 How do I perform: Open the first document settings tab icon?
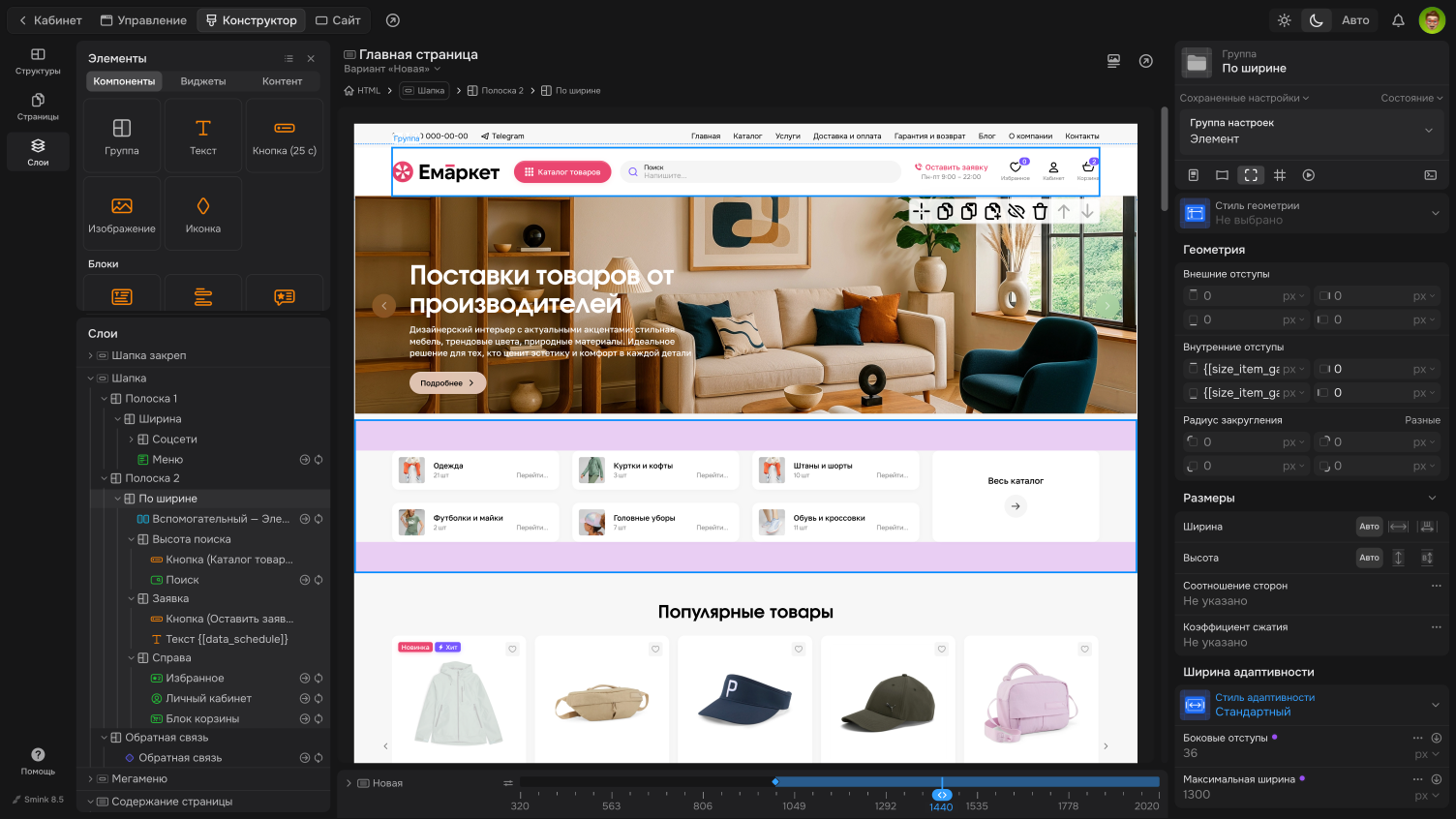click(1194, 175)
